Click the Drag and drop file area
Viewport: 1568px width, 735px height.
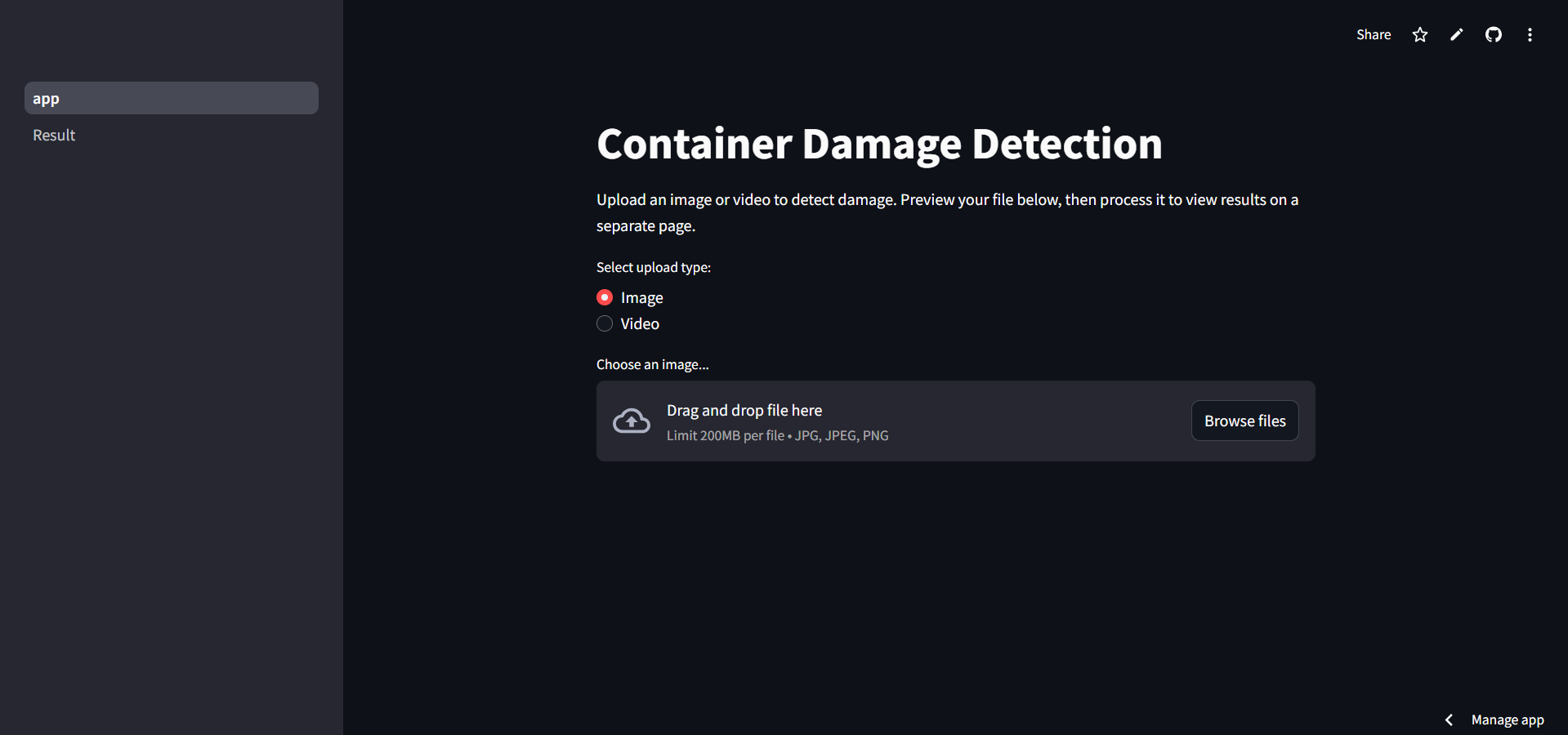pyautogui.click(x=956, y=421)
